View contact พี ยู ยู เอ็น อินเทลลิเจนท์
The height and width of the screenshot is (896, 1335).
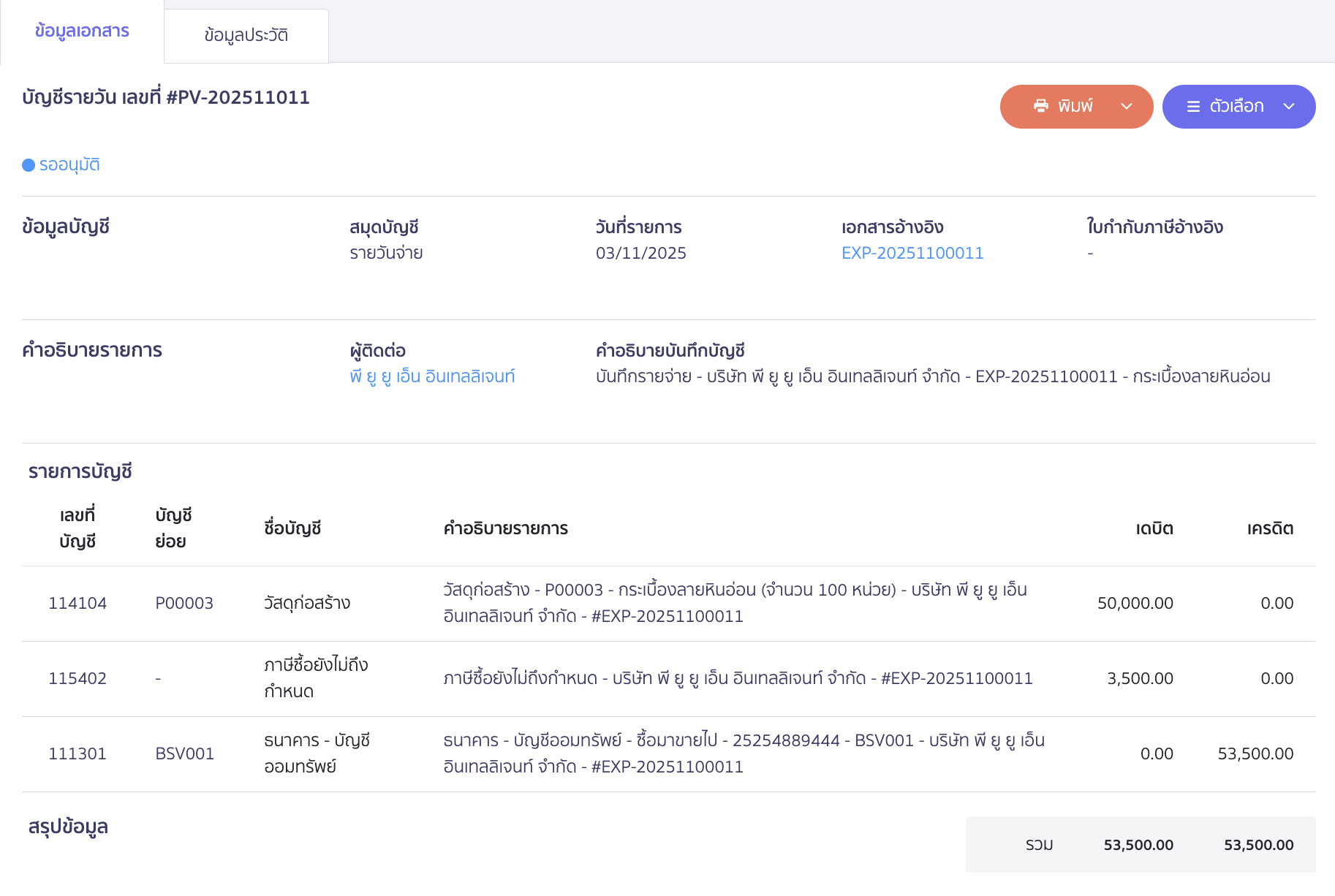[x=433, y=376]
